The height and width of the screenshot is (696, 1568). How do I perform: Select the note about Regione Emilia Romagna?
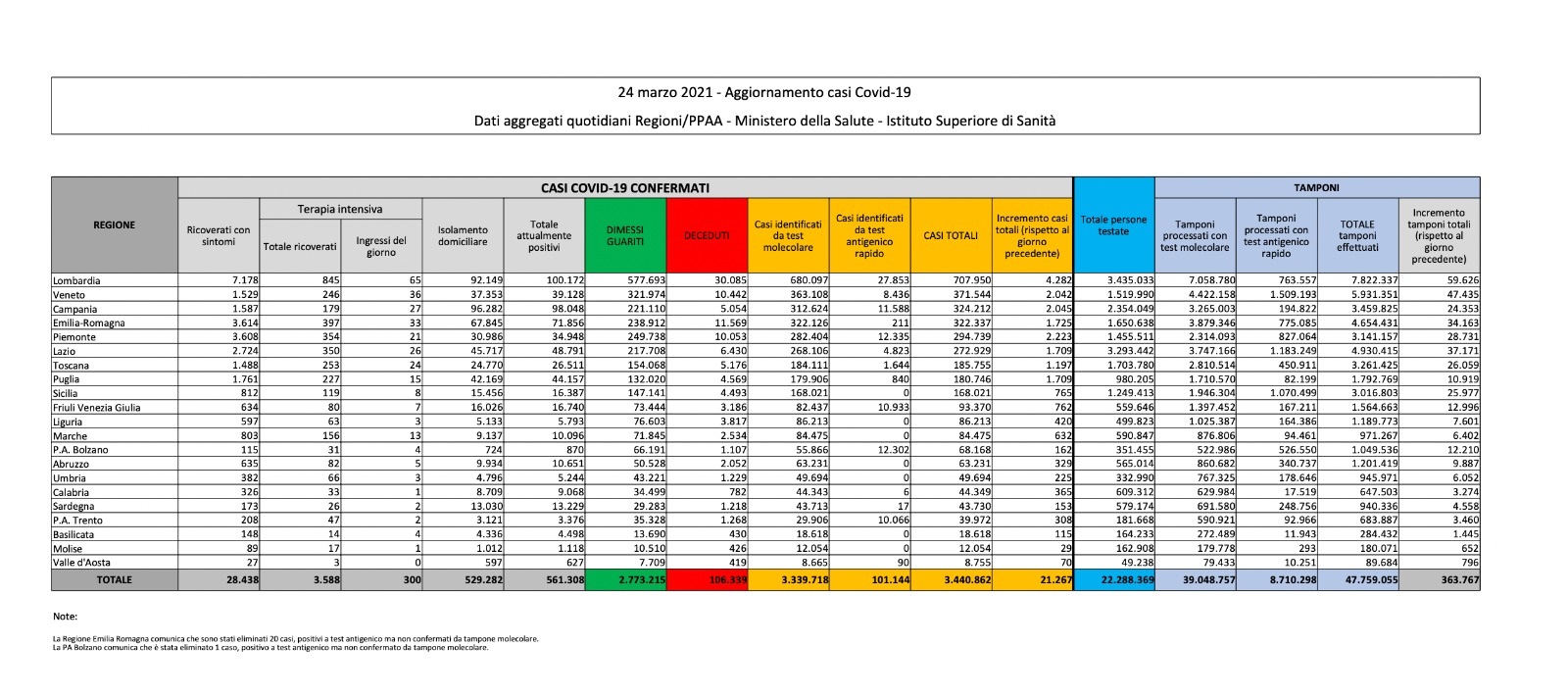tap(295, 639)
